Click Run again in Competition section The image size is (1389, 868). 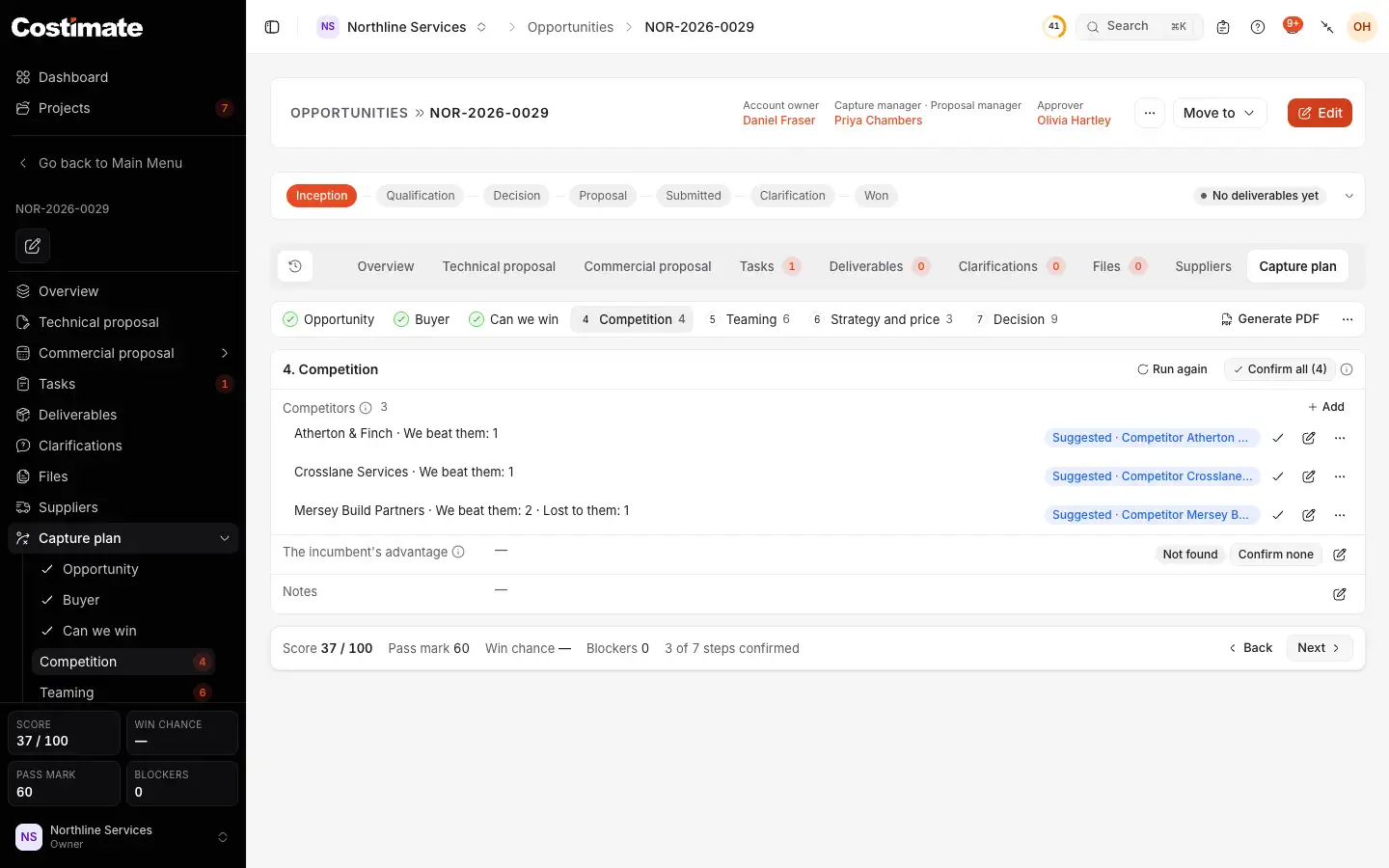(x=1172, y=369)
